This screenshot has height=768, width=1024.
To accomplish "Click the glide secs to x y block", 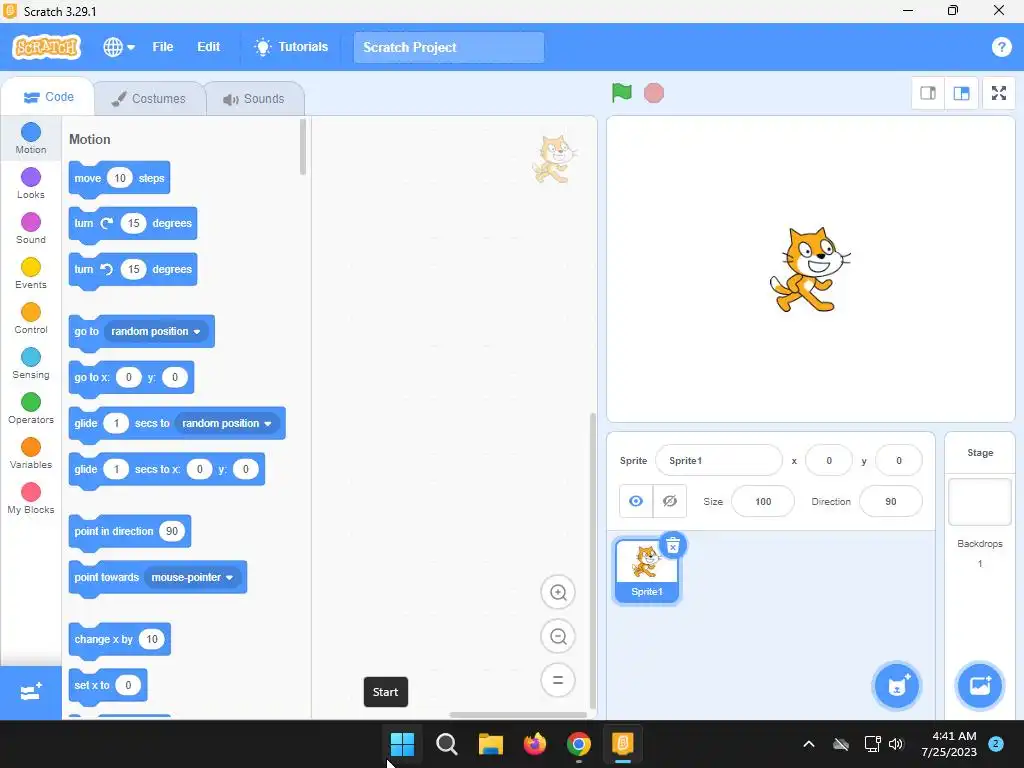I will (x=167, y=470).
